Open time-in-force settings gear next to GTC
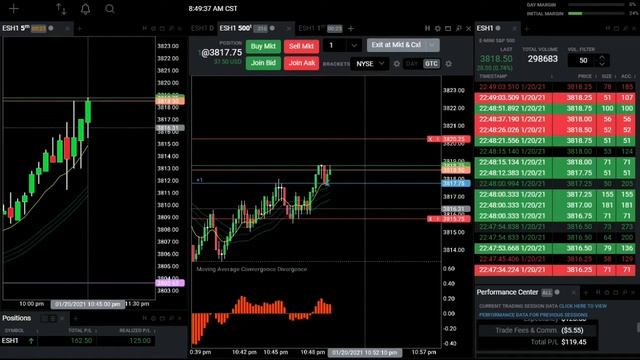The width and height of the screenshot is (640, 360). 449,64
